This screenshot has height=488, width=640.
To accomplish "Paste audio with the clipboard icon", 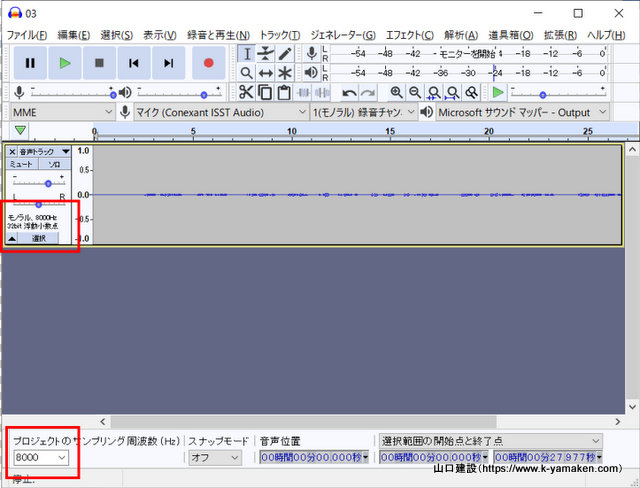I will click(x=284, y=93).
